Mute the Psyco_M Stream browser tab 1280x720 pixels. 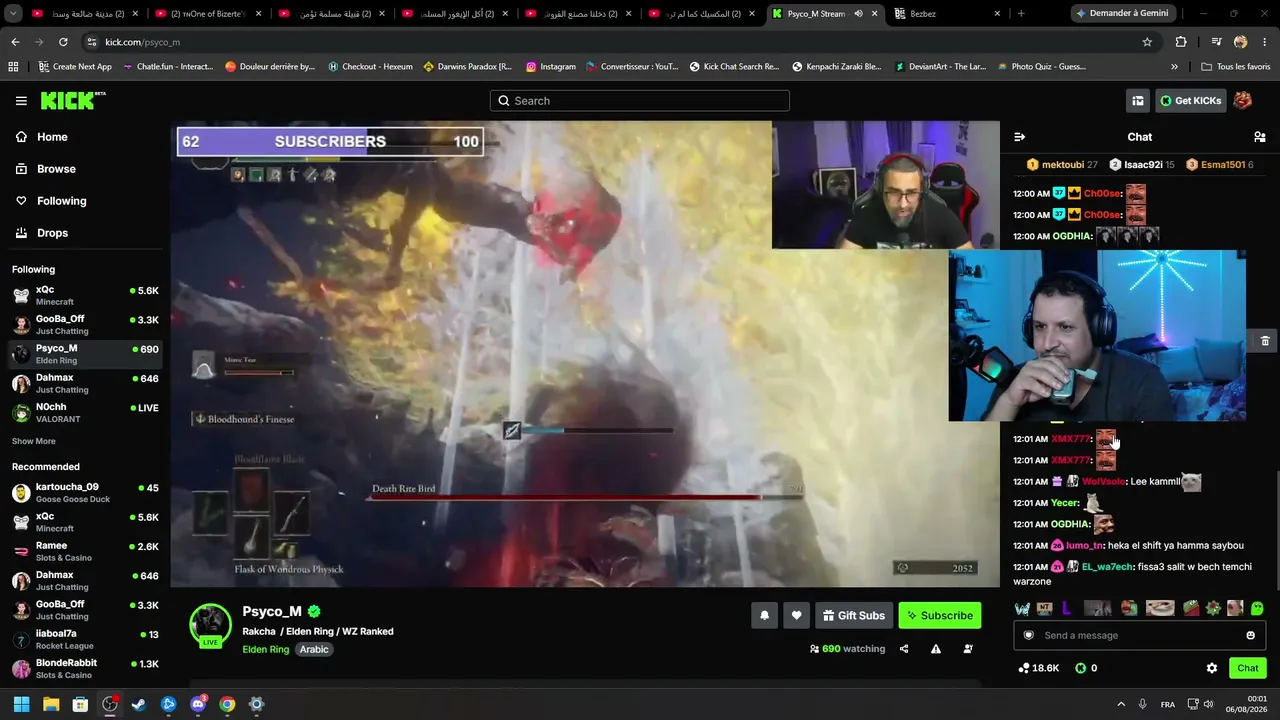click(x=858, y=14)
